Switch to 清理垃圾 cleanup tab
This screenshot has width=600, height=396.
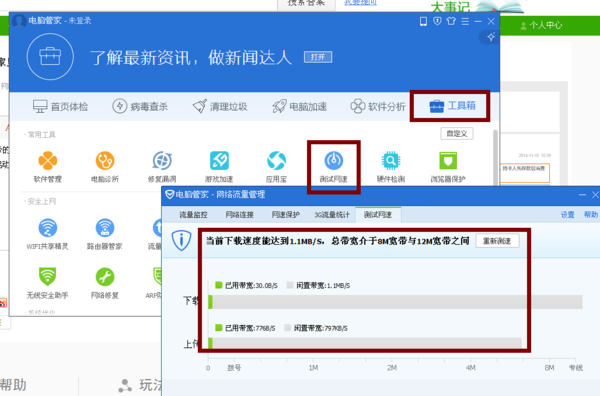pyautogui.click(x=220, y=106)
